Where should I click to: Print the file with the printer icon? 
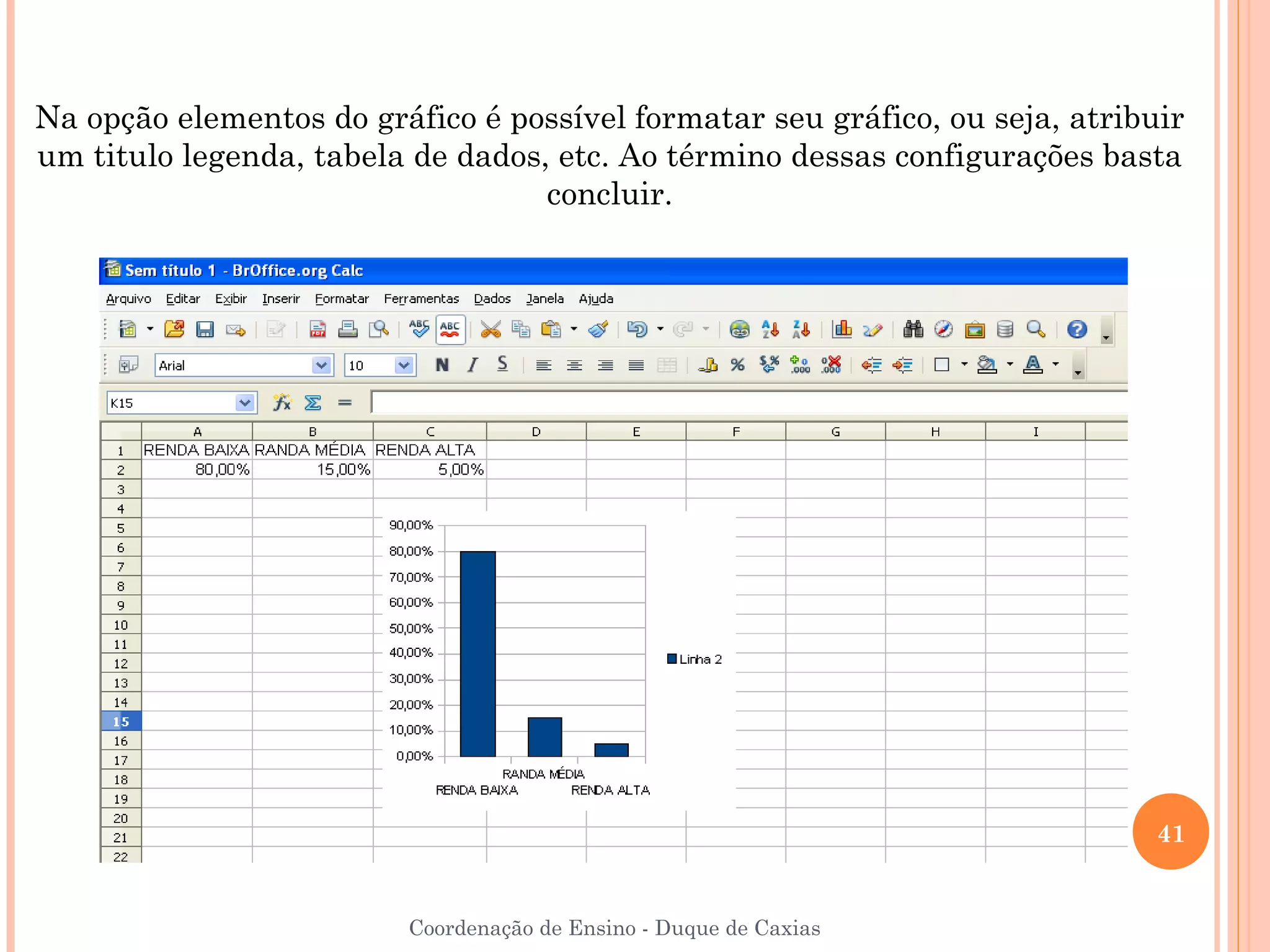(348, 329)
